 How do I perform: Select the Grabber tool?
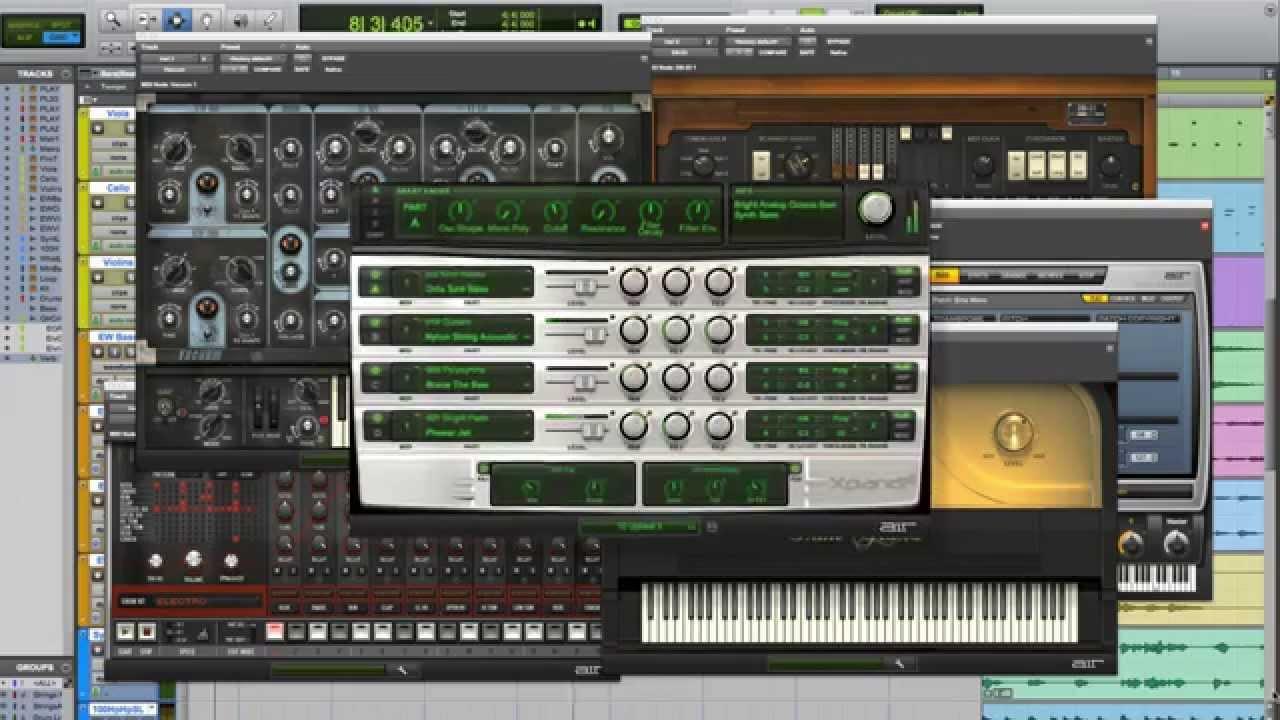point(207,18)
